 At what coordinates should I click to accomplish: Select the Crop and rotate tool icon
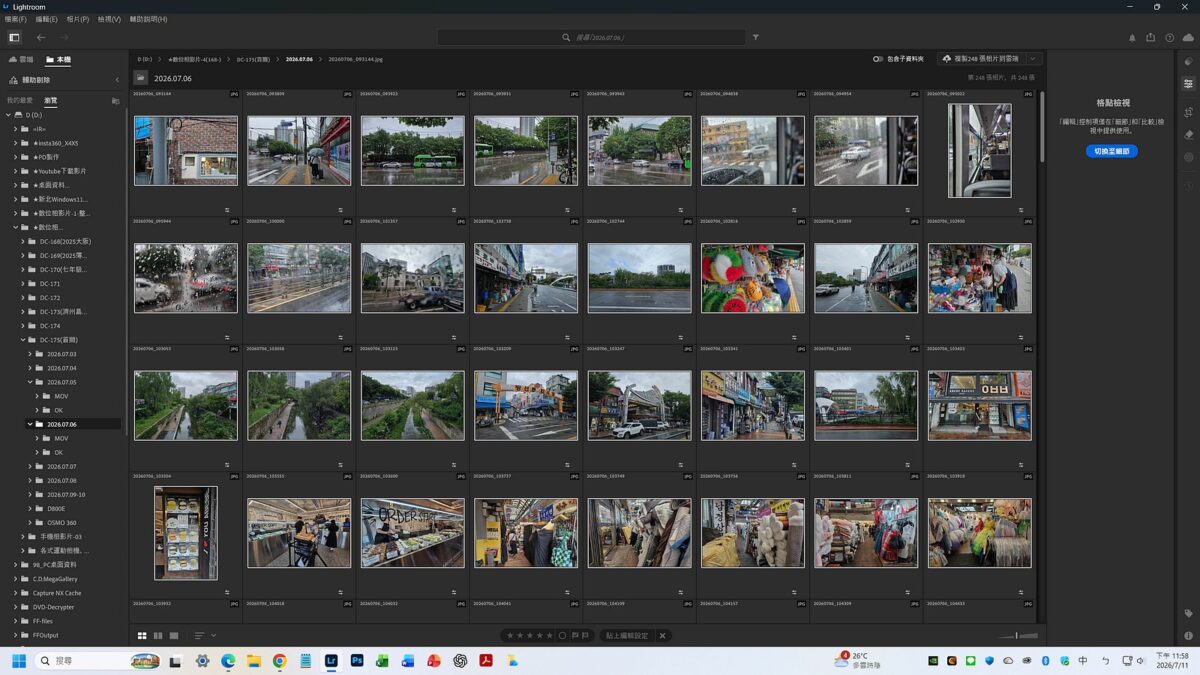pyautogui.click(x=1188, y=112)
